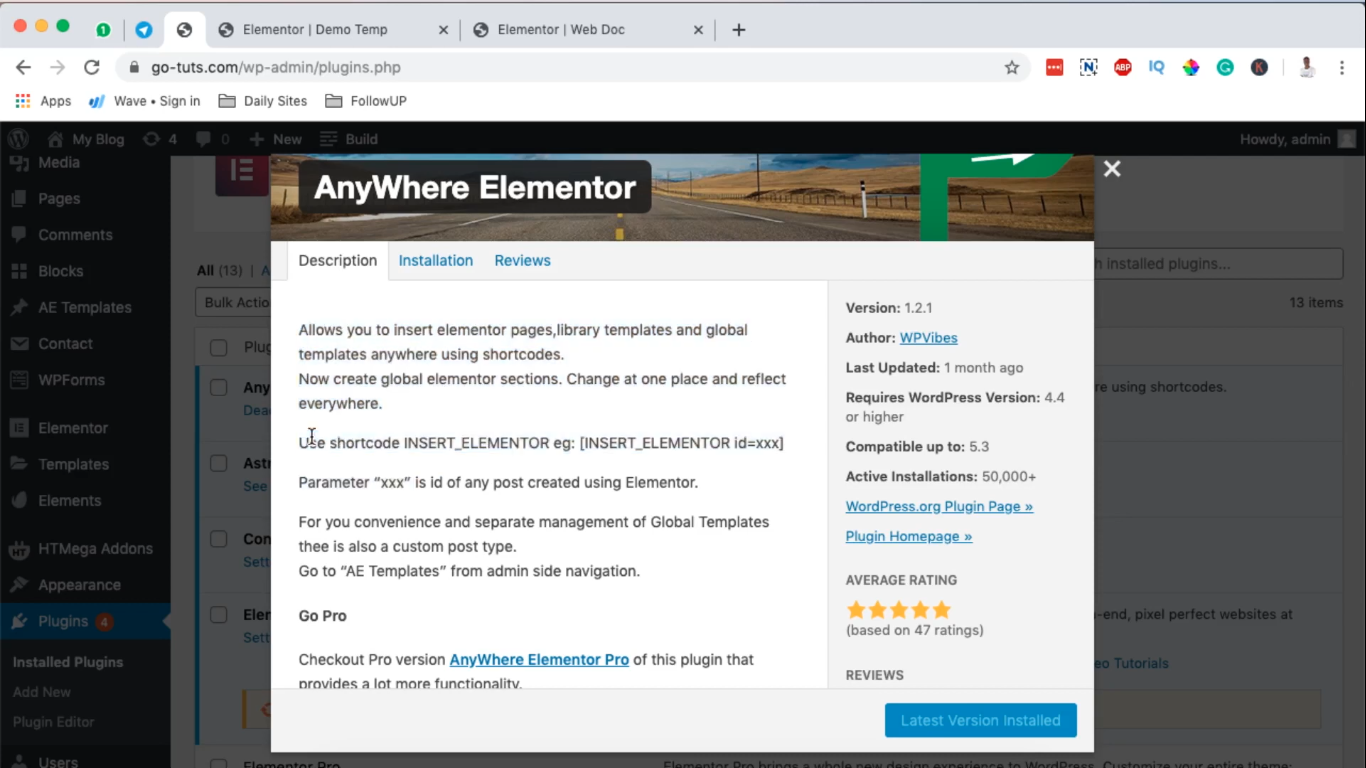This screenshot has width=1366, height=768.
Task: Open the Telegram pinned tab
Action: click(x=144, y=30)
